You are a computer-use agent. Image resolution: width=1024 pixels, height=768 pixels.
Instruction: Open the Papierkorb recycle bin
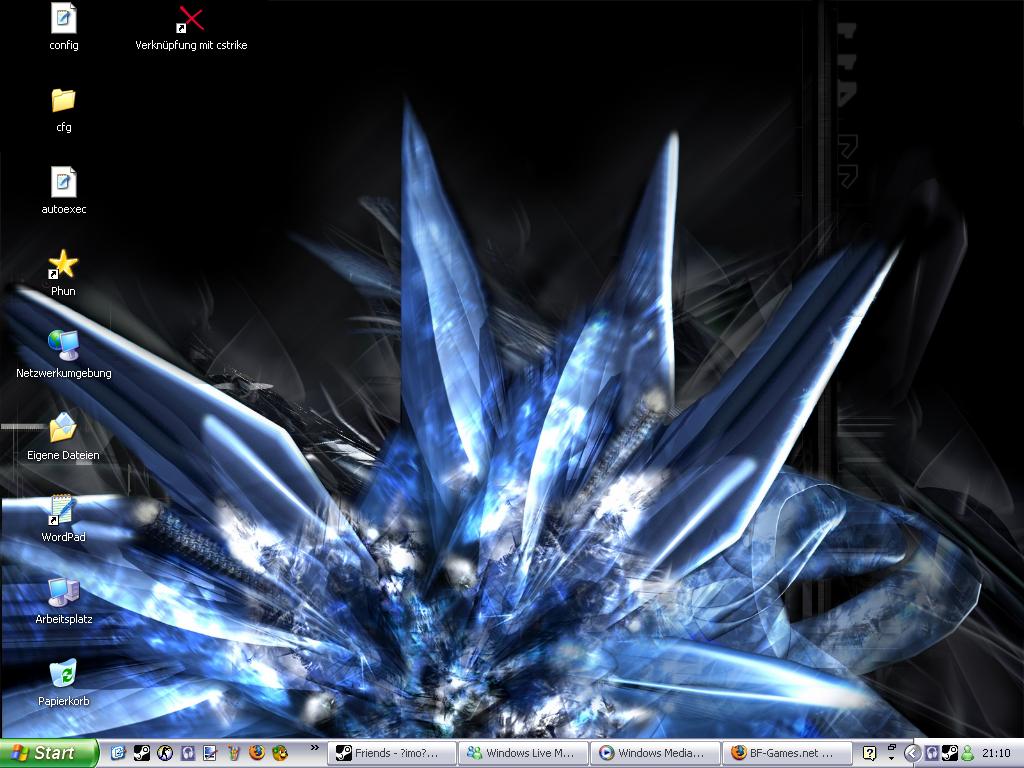(63, 674)
